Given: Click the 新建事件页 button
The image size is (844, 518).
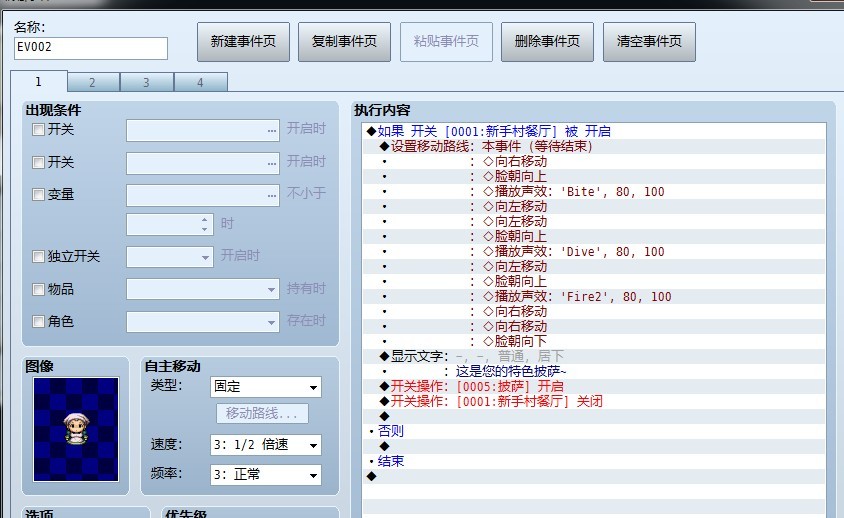Looking at the screenshot, I should 243,41.
